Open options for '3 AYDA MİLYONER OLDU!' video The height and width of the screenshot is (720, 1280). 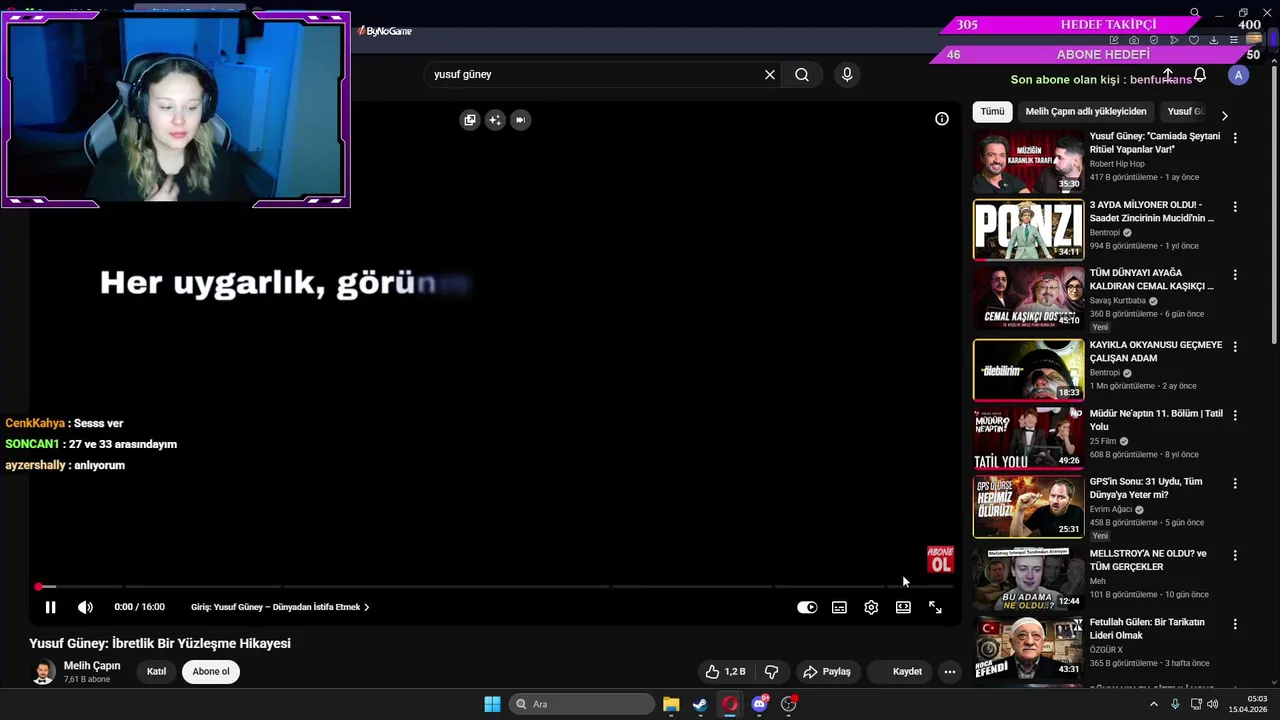tap(1235, 206)
